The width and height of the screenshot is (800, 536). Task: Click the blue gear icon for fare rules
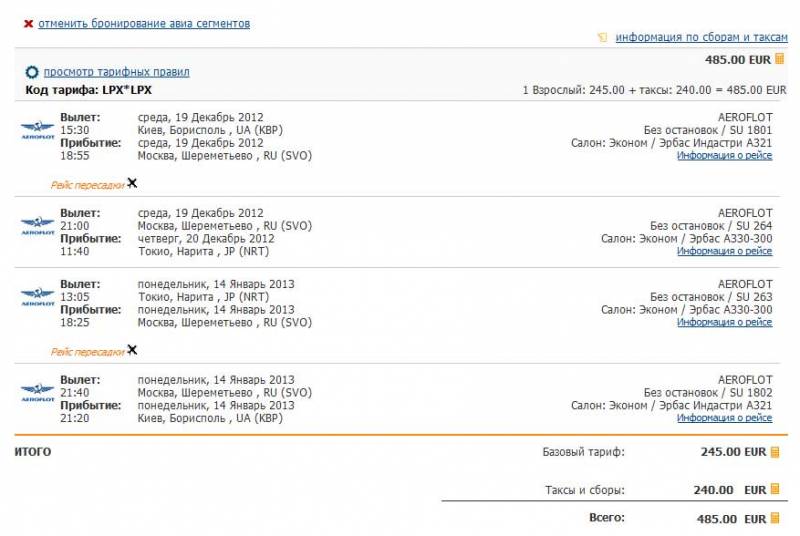click(32, 72)
